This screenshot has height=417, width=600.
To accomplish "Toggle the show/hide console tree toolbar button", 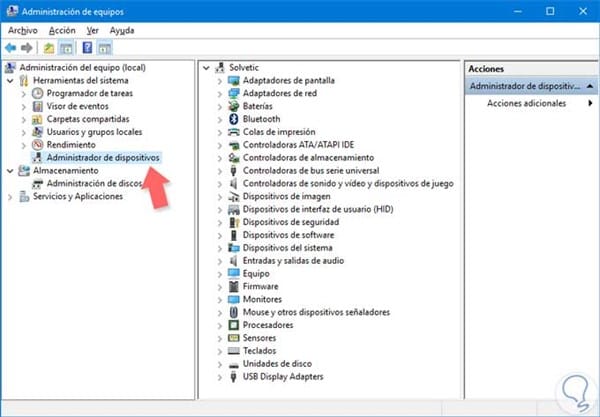I will click(x=66, y=48).
